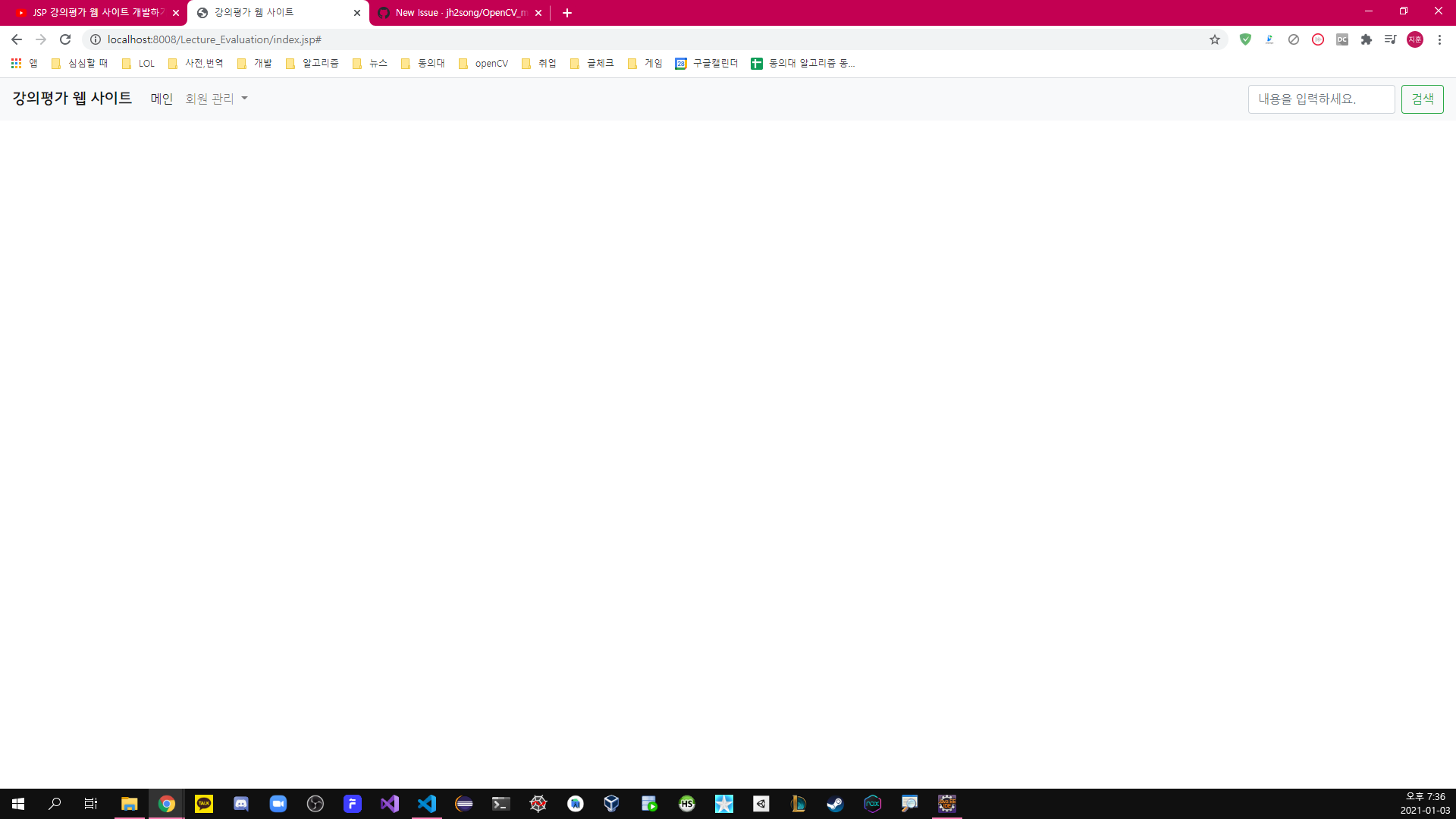
Task: Open Discord from the taskbar
Action: click(x=241, y=804)
